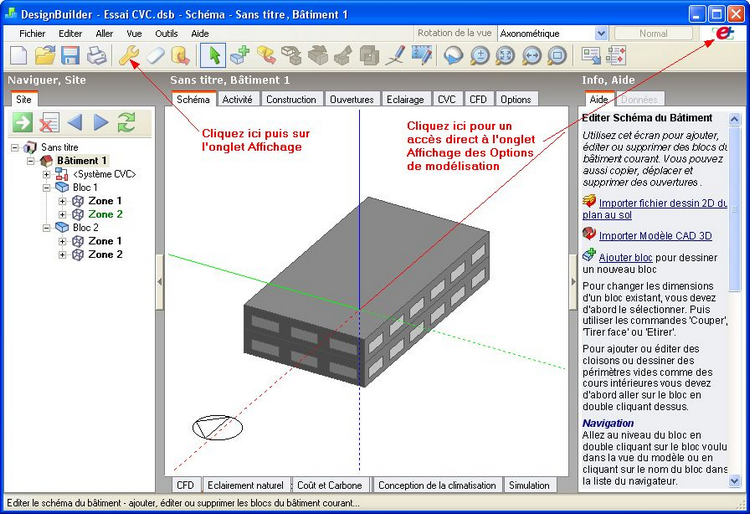
Task: Click the 'Ajouter bloc' link
Action: click(x=626, y=257)
